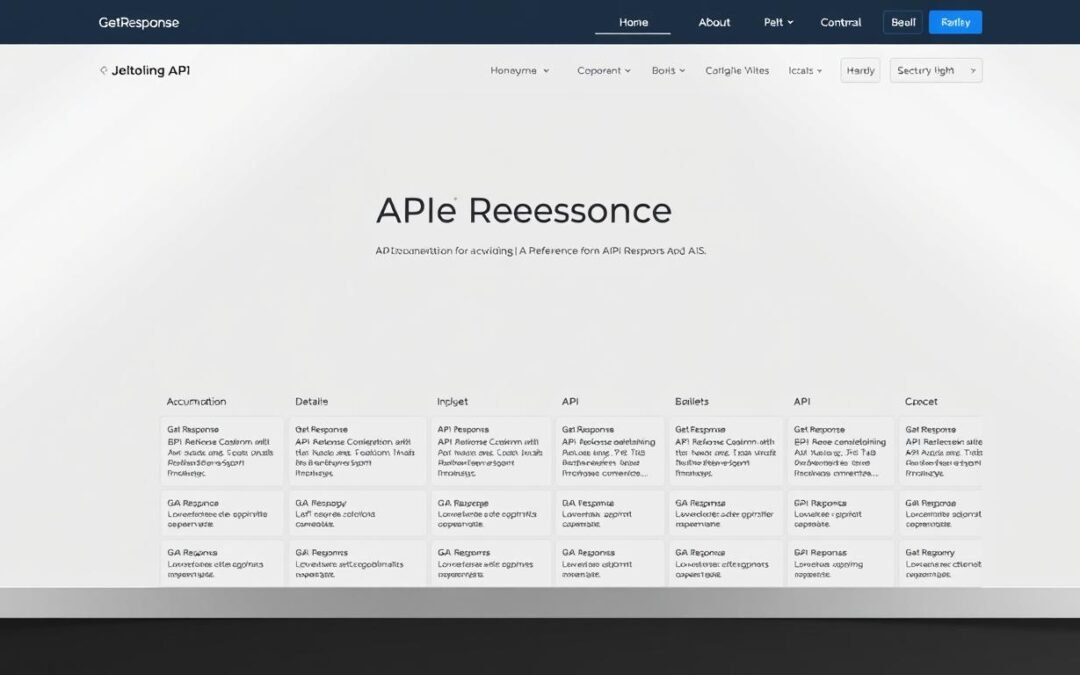Click the Jeltoling API heading
Viewport: 1080px width, 675px height.
click(x=151, y=70)
